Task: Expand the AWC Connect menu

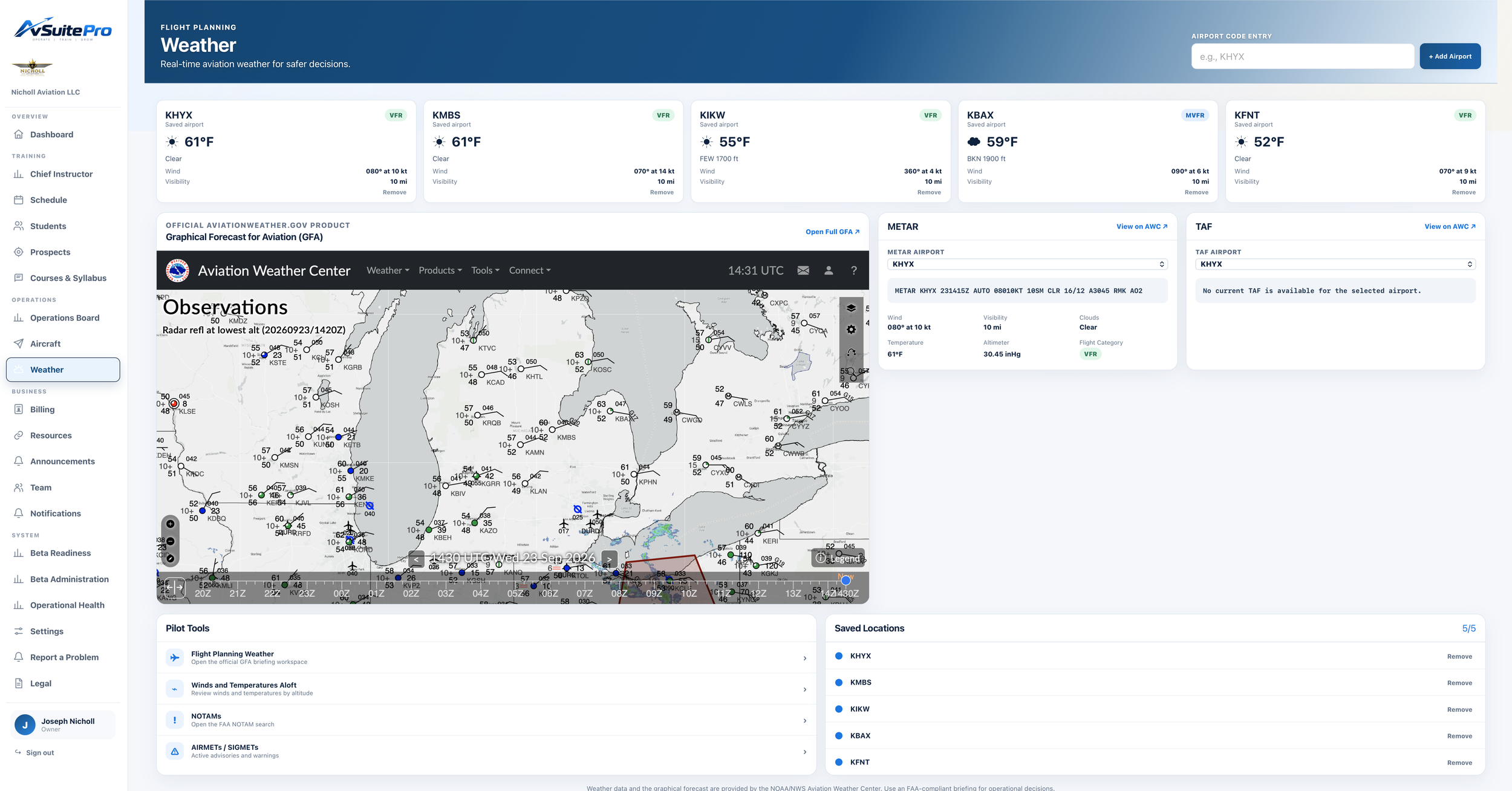Action: [x=530, y=270]
